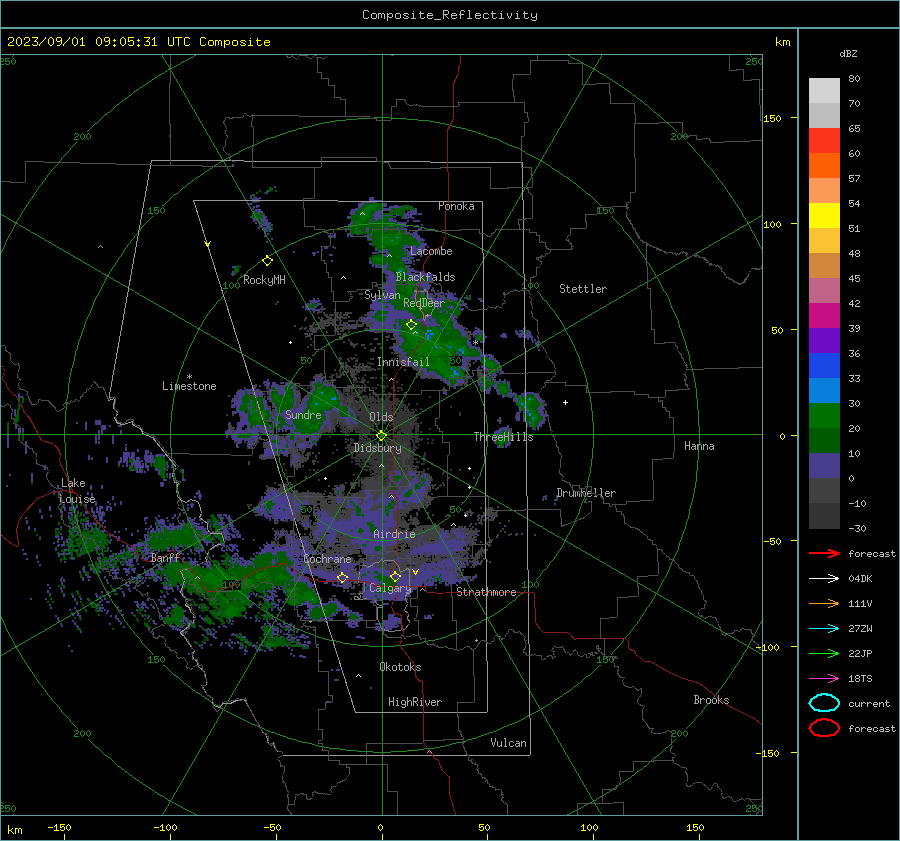Viewport: 900px width, 841px height.
Task: Click the radar center diamond near Olds
Action: point(381,436)
